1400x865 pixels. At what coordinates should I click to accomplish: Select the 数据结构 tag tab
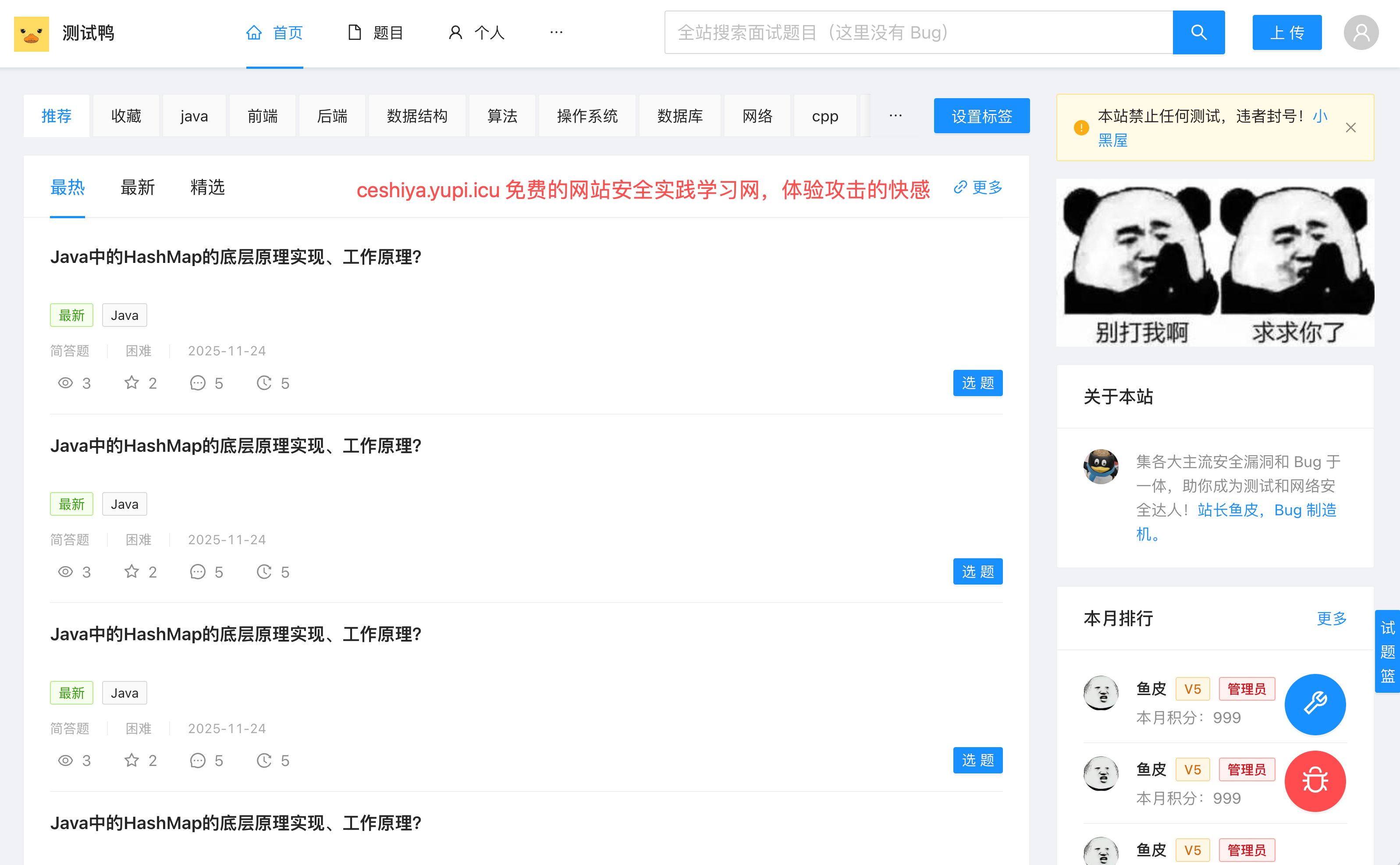(x=416, y=116)
